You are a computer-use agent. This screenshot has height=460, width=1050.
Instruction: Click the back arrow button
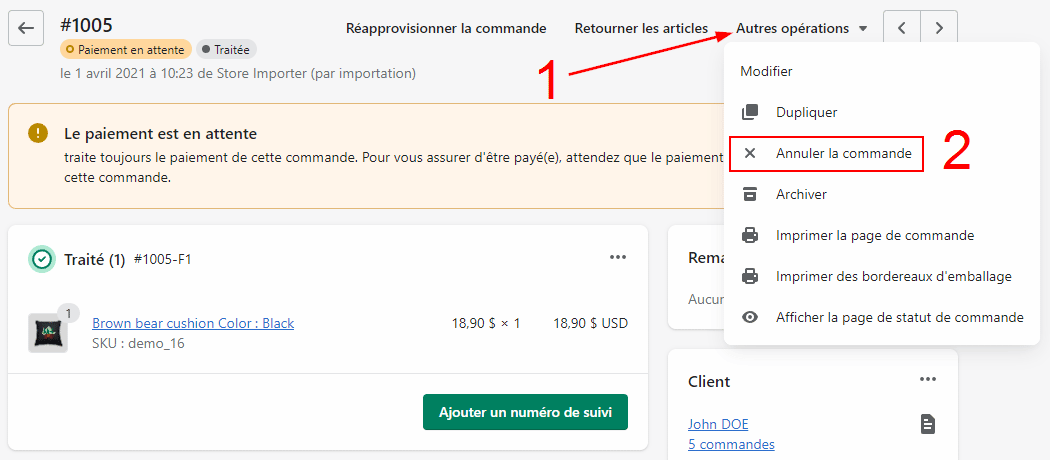coord(26,28)
